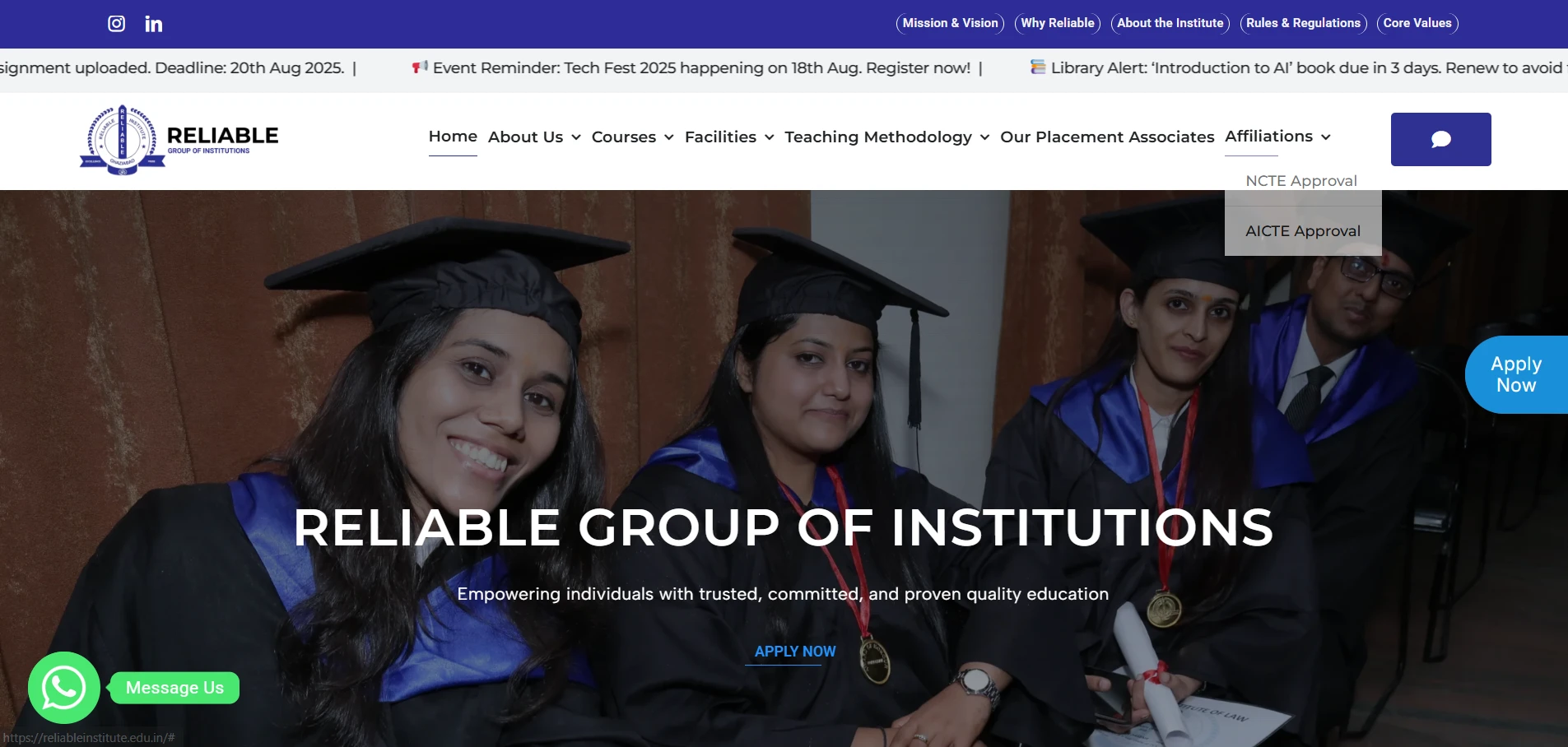Image resolution: width=1568 pixels, height=747 pixels.
Task: Go to Home menu item
Action: (x=453, y=137)
